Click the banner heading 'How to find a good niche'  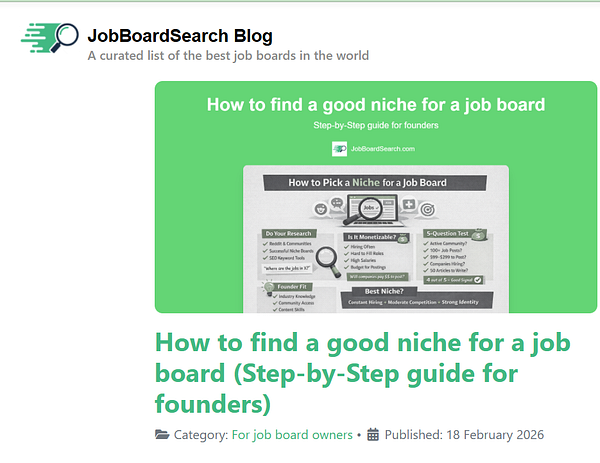376,105
